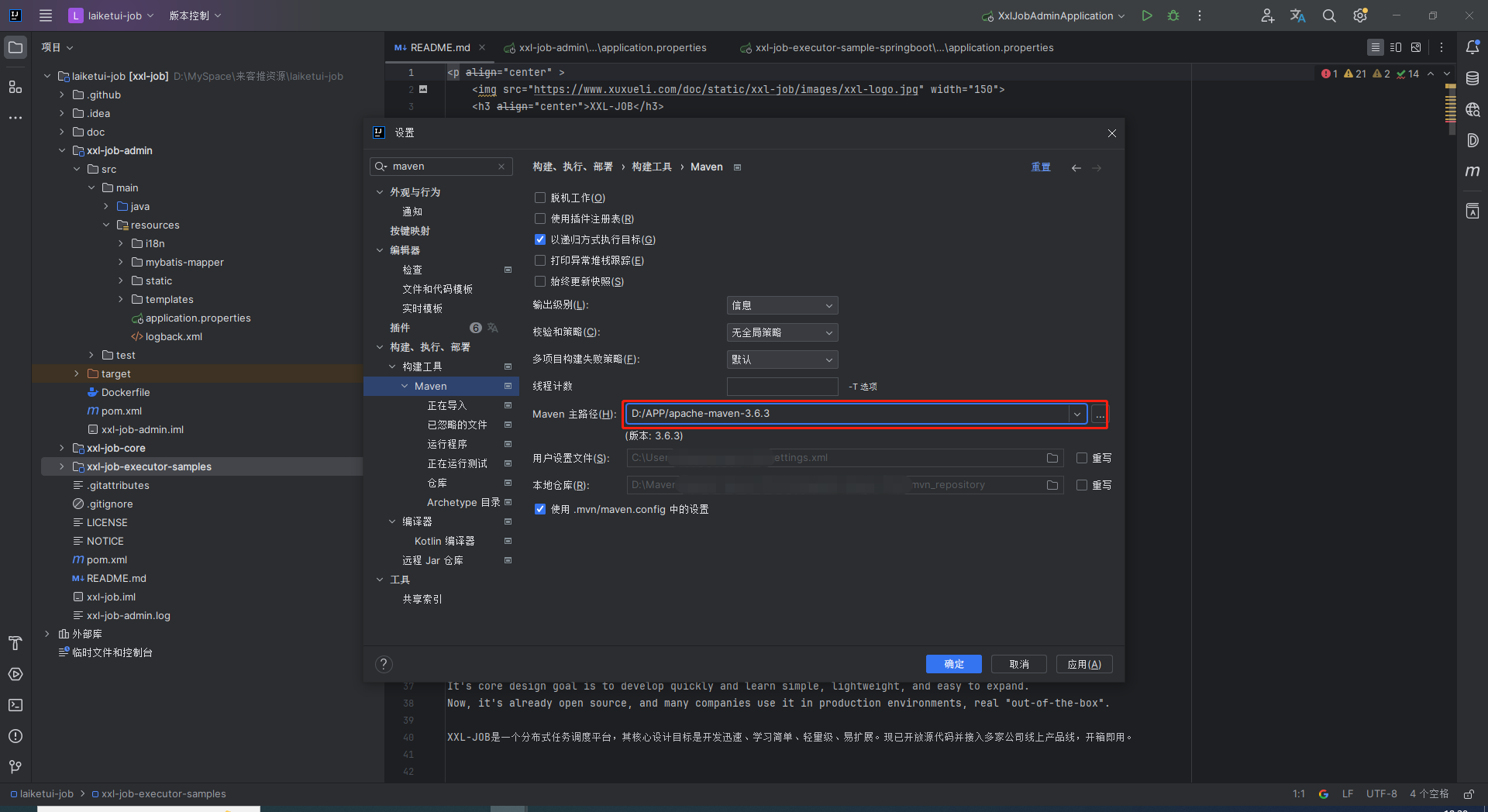This screenshot has height=812, width=1488.
Task: Click the Run application green arrow
Action: point(1147,15)
